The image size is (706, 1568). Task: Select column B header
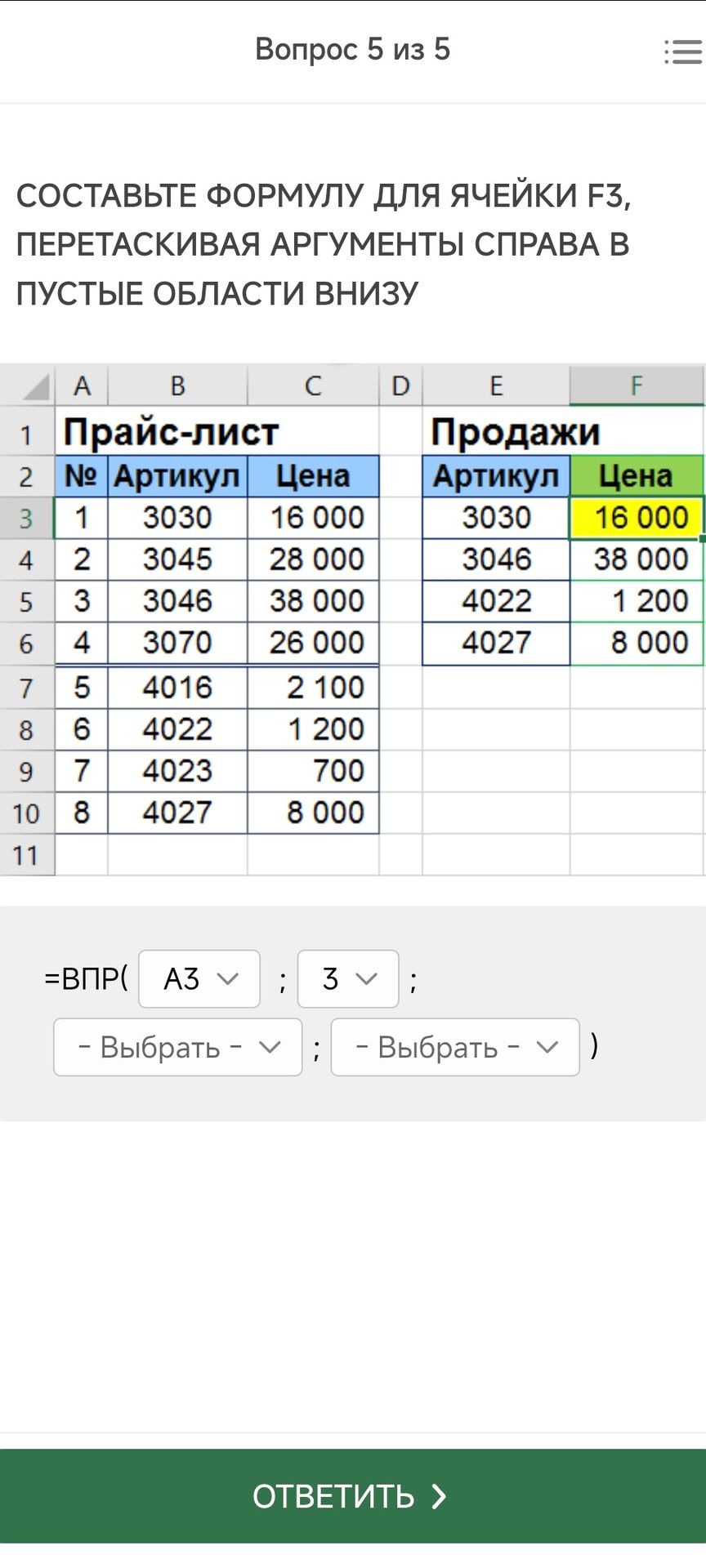point(177,385)
